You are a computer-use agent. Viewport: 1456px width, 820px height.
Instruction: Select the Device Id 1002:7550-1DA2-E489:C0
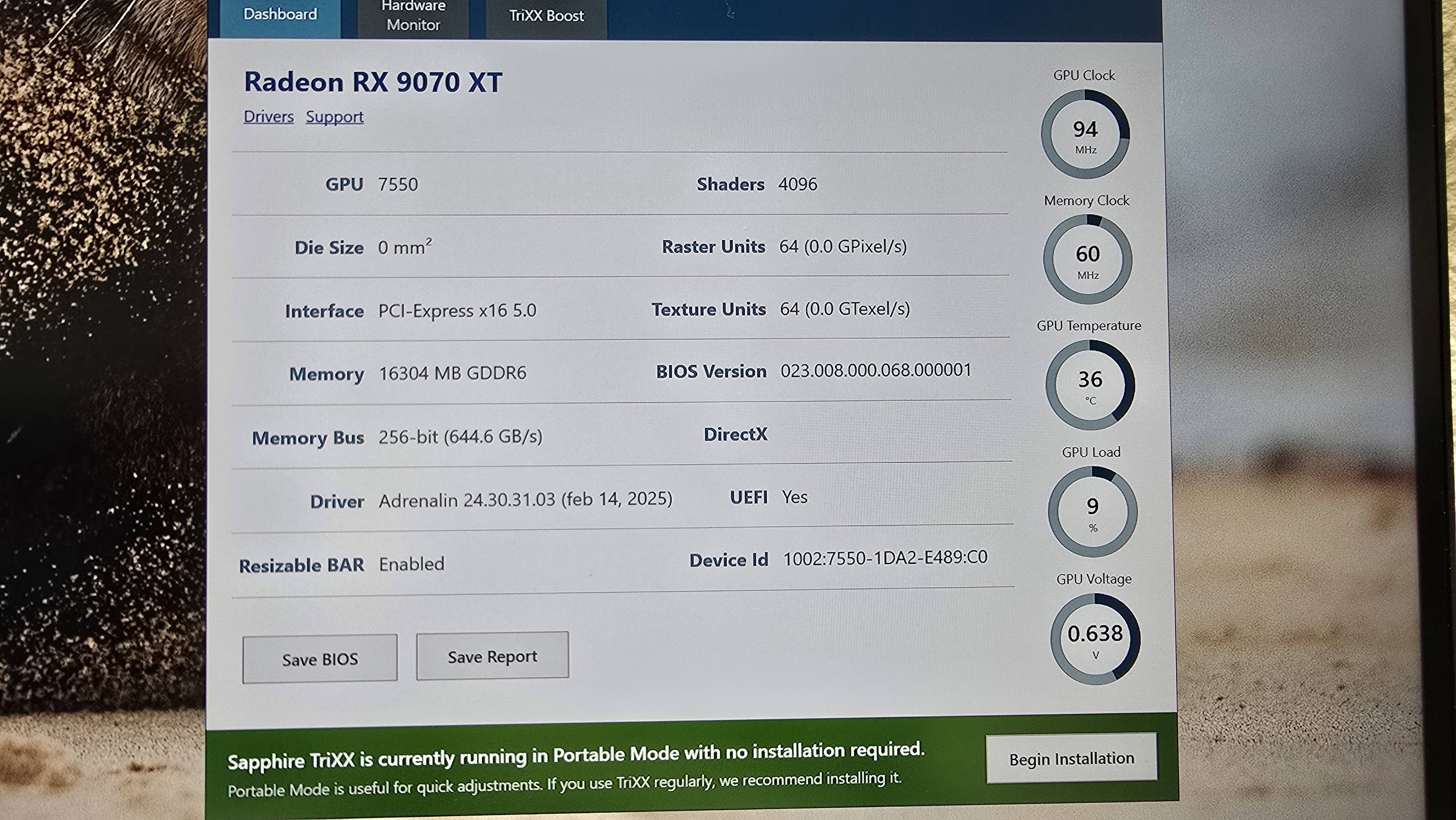885,558
